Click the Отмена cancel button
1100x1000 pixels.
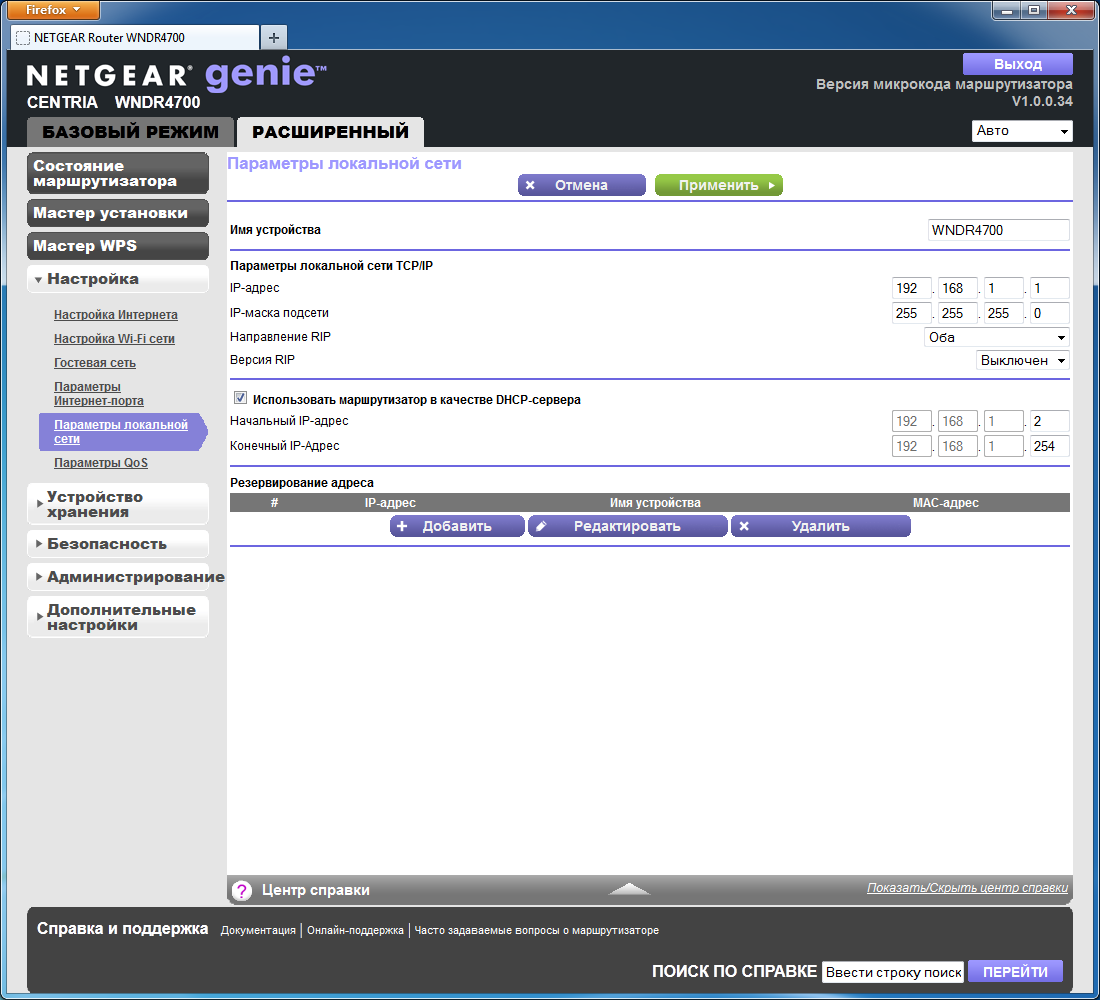pyautogui.click(x=582, y=185)
